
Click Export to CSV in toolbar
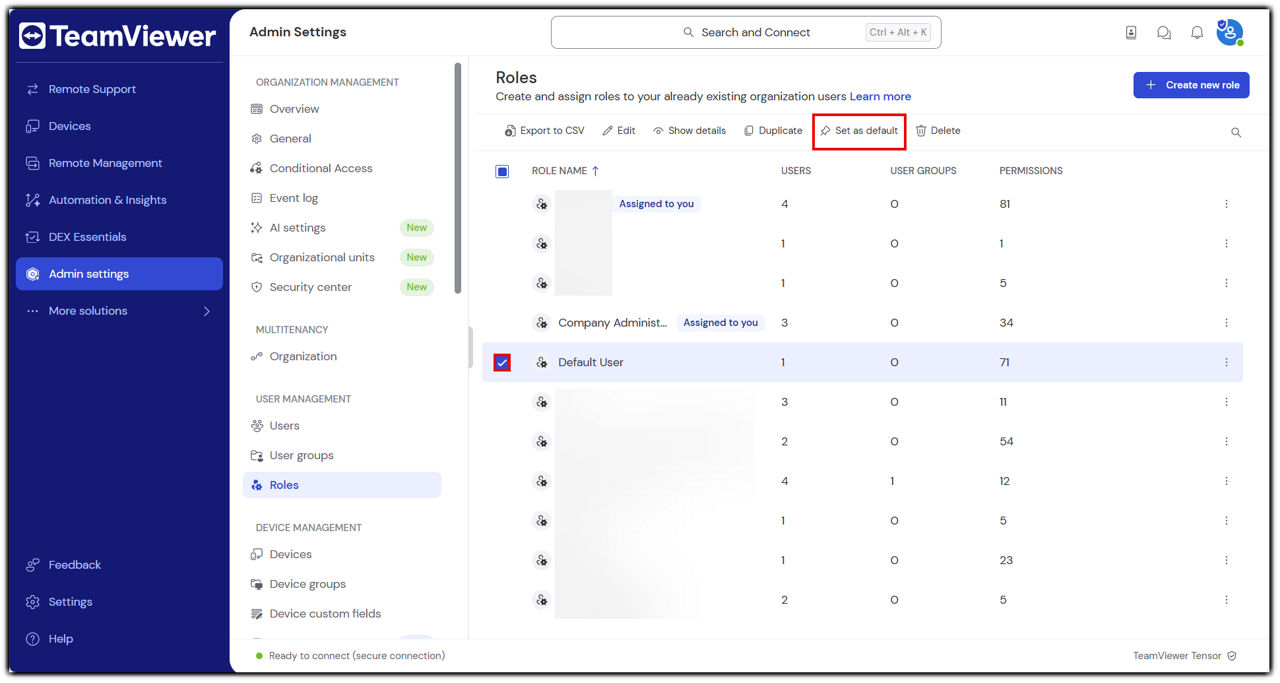(x=544, y=131)
